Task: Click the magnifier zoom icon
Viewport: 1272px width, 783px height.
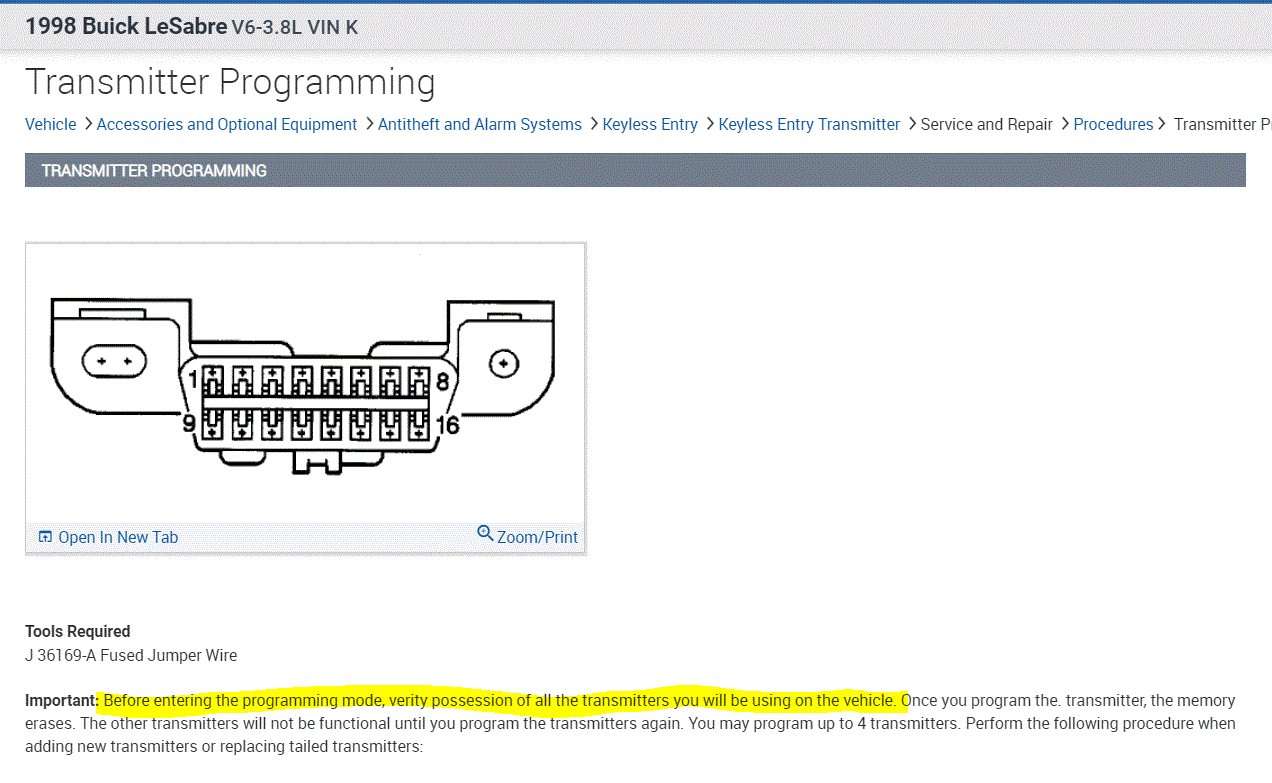Action: click(x=485, y=534)
